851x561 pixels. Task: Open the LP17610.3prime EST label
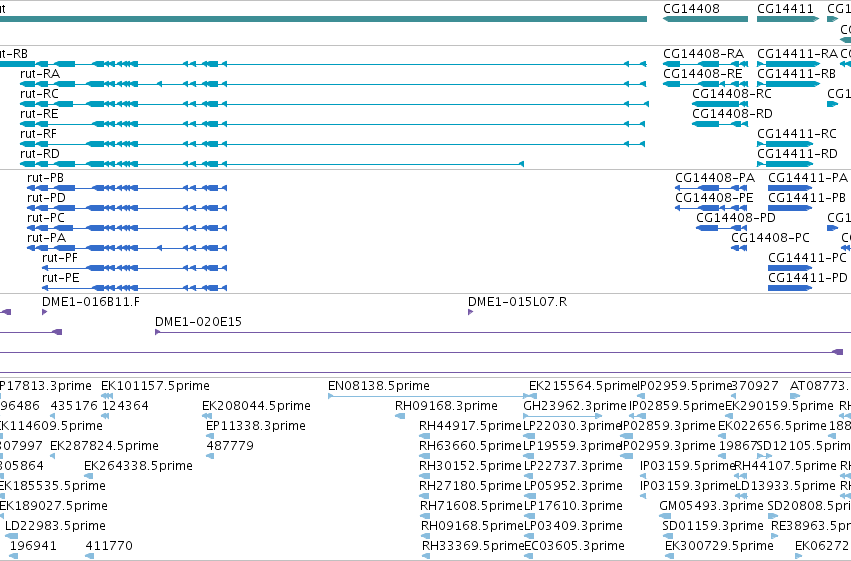(573, 507)
